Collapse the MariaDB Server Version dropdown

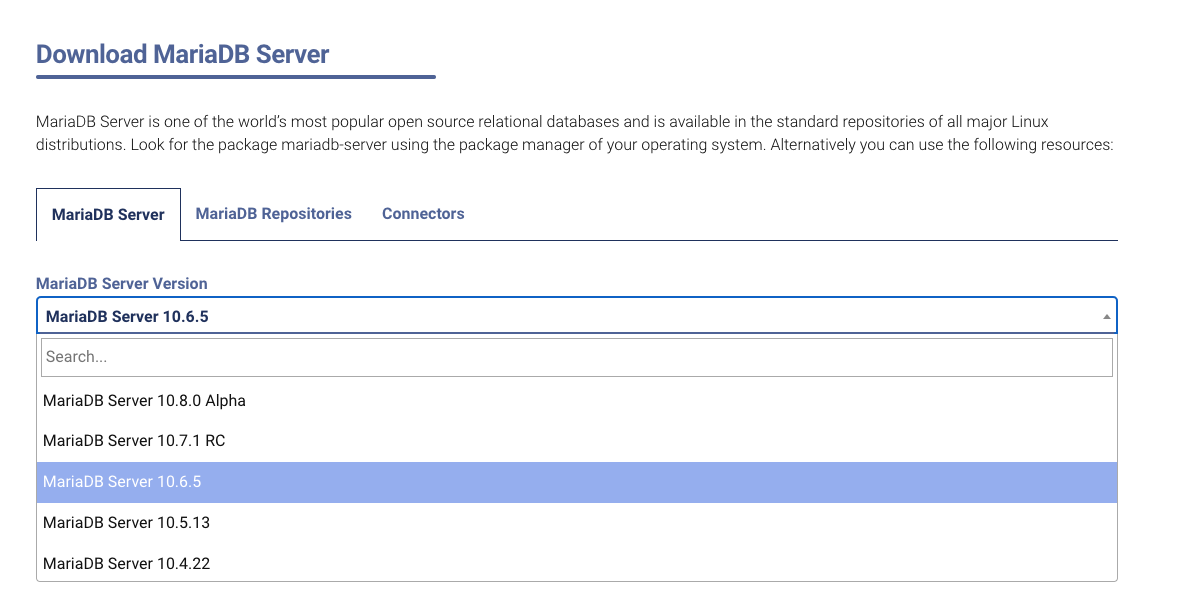(x=576, y=316)
